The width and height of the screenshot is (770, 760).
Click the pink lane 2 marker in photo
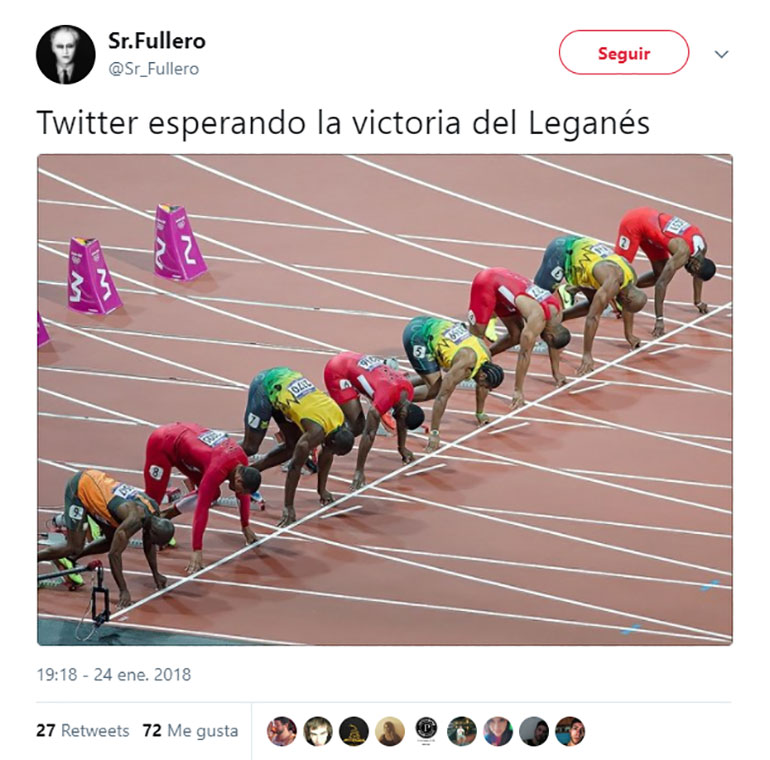(179, 242)
